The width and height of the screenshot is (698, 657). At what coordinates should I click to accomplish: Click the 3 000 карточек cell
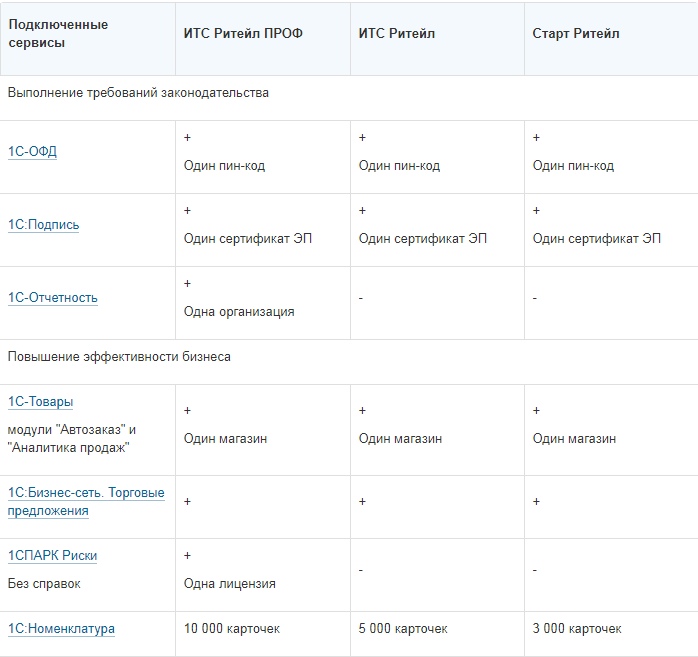(577, 629)
